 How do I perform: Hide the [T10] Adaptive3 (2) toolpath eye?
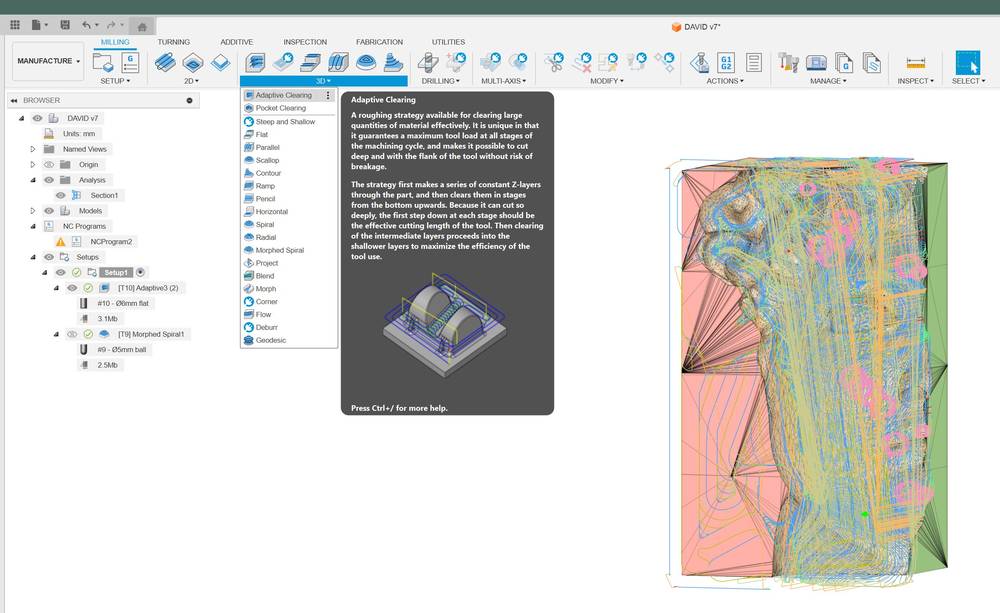pyautogui.click(x=72, y=288)
